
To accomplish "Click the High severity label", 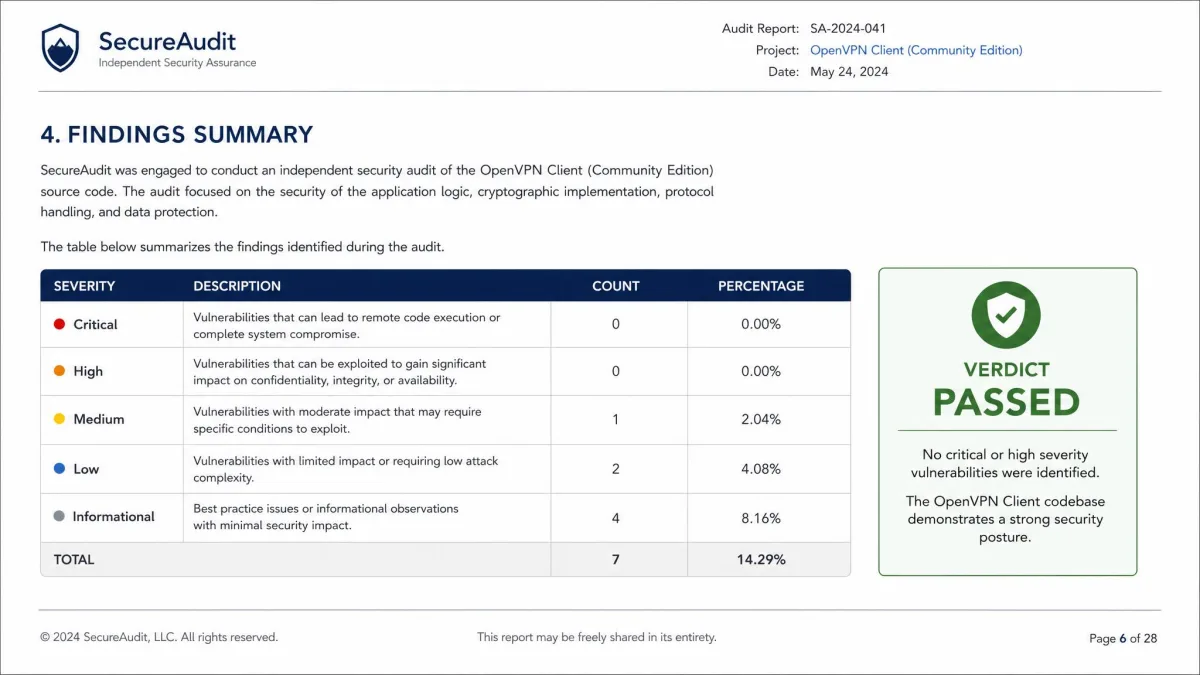I will 88,371.
